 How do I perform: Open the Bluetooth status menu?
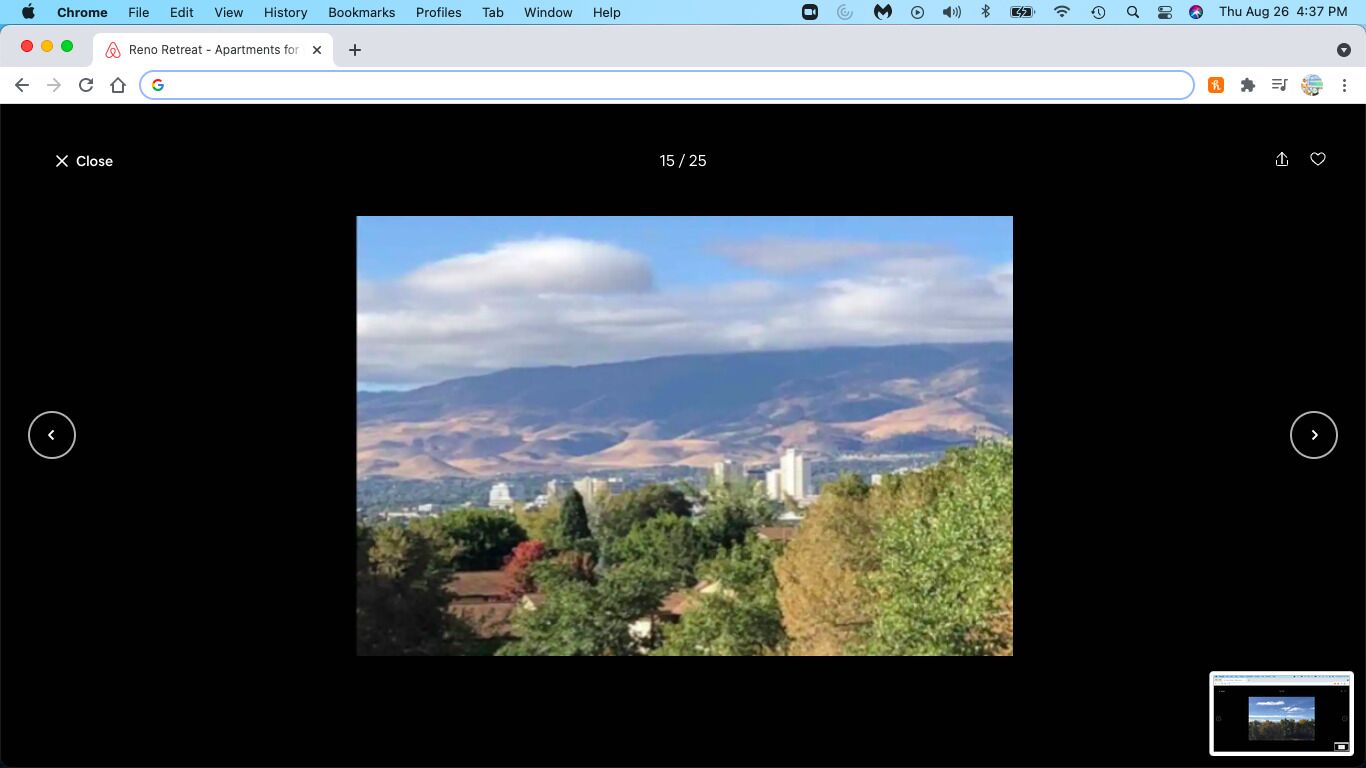pos(985,12)
